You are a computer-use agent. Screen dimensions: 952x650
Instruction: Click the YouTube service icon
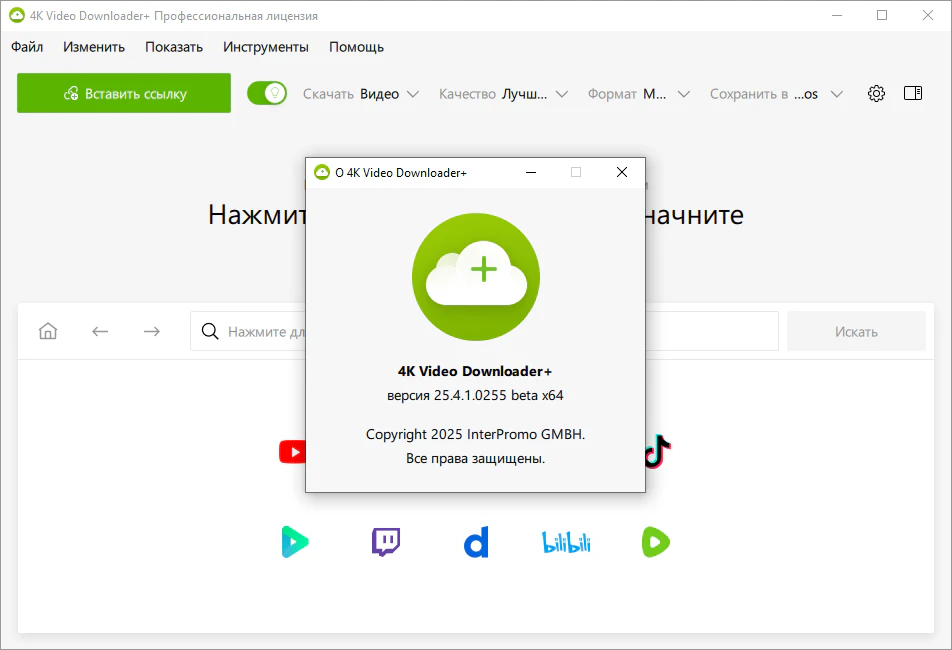293,451
